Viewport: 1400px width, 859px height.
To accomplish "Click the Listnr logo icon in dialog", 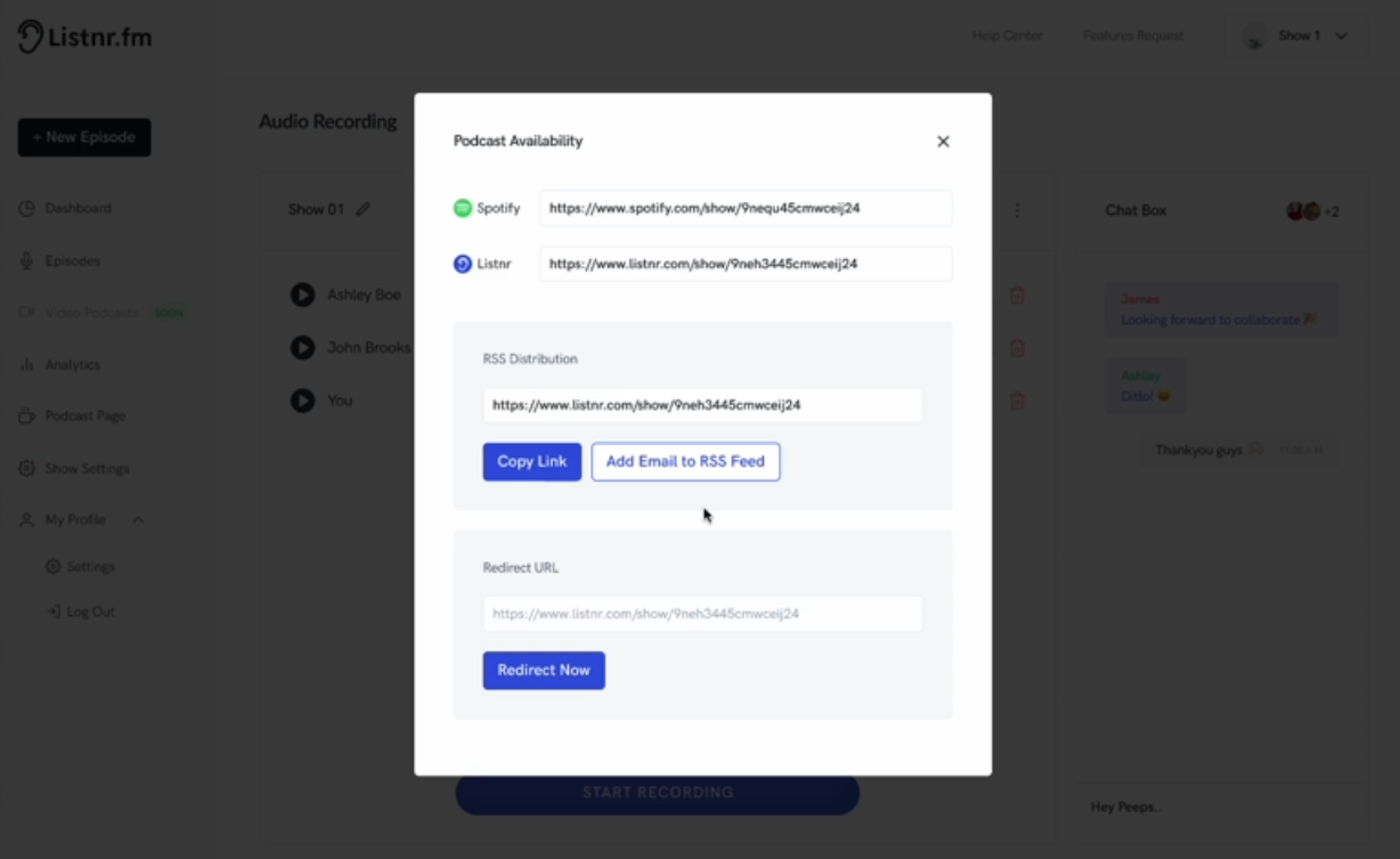I will click(x=462, y=264).
